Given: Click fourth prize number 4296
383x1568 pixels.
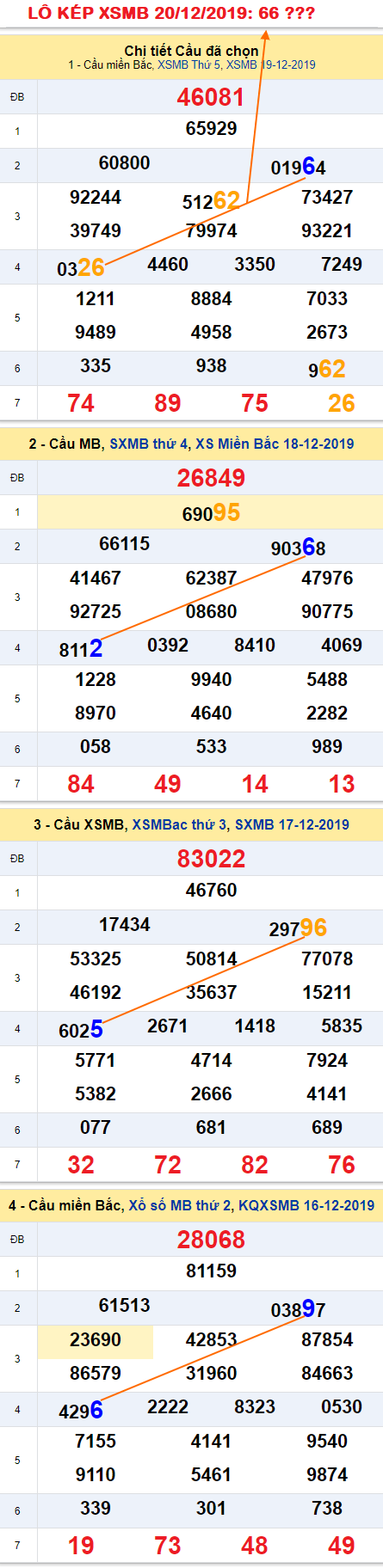Looking at the screenshot, I should pyautogui.click(x=81, y=1411).
